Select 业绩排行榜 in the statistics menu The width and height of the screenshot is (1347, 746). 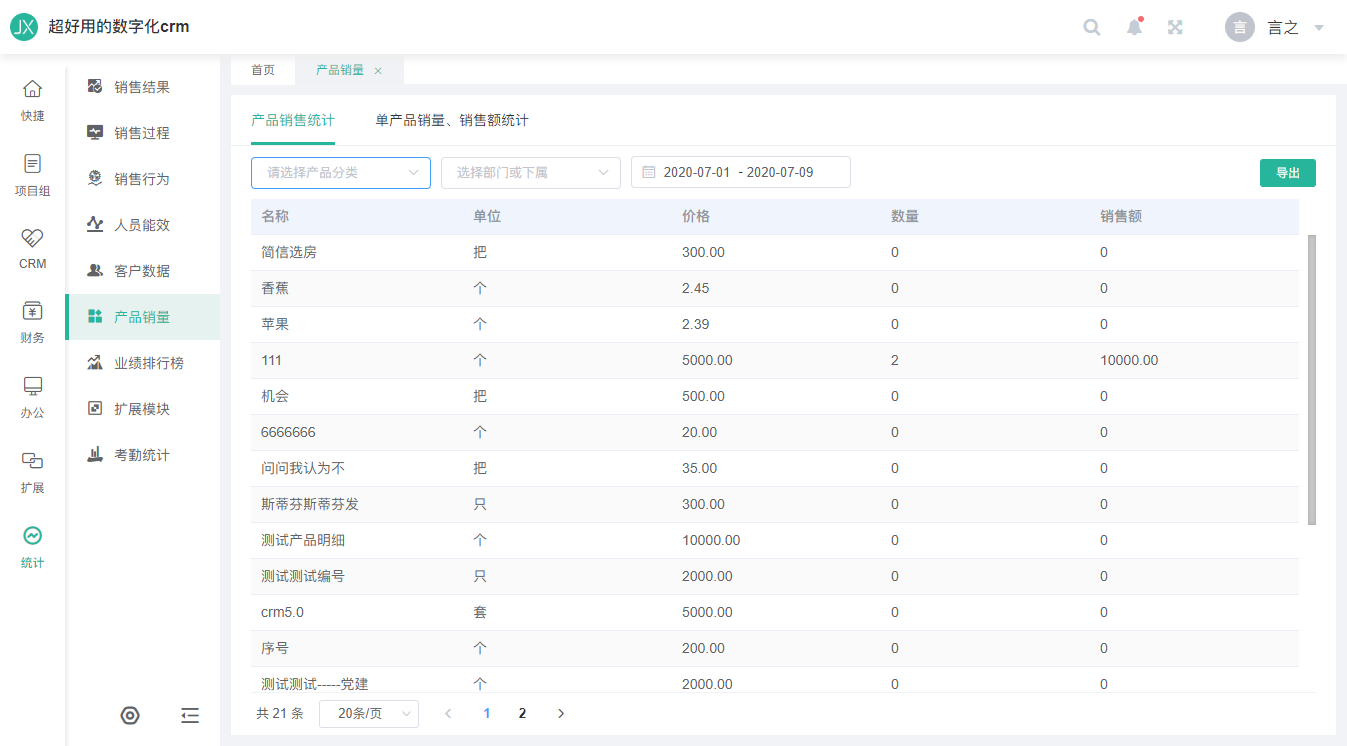coord(148,363)
